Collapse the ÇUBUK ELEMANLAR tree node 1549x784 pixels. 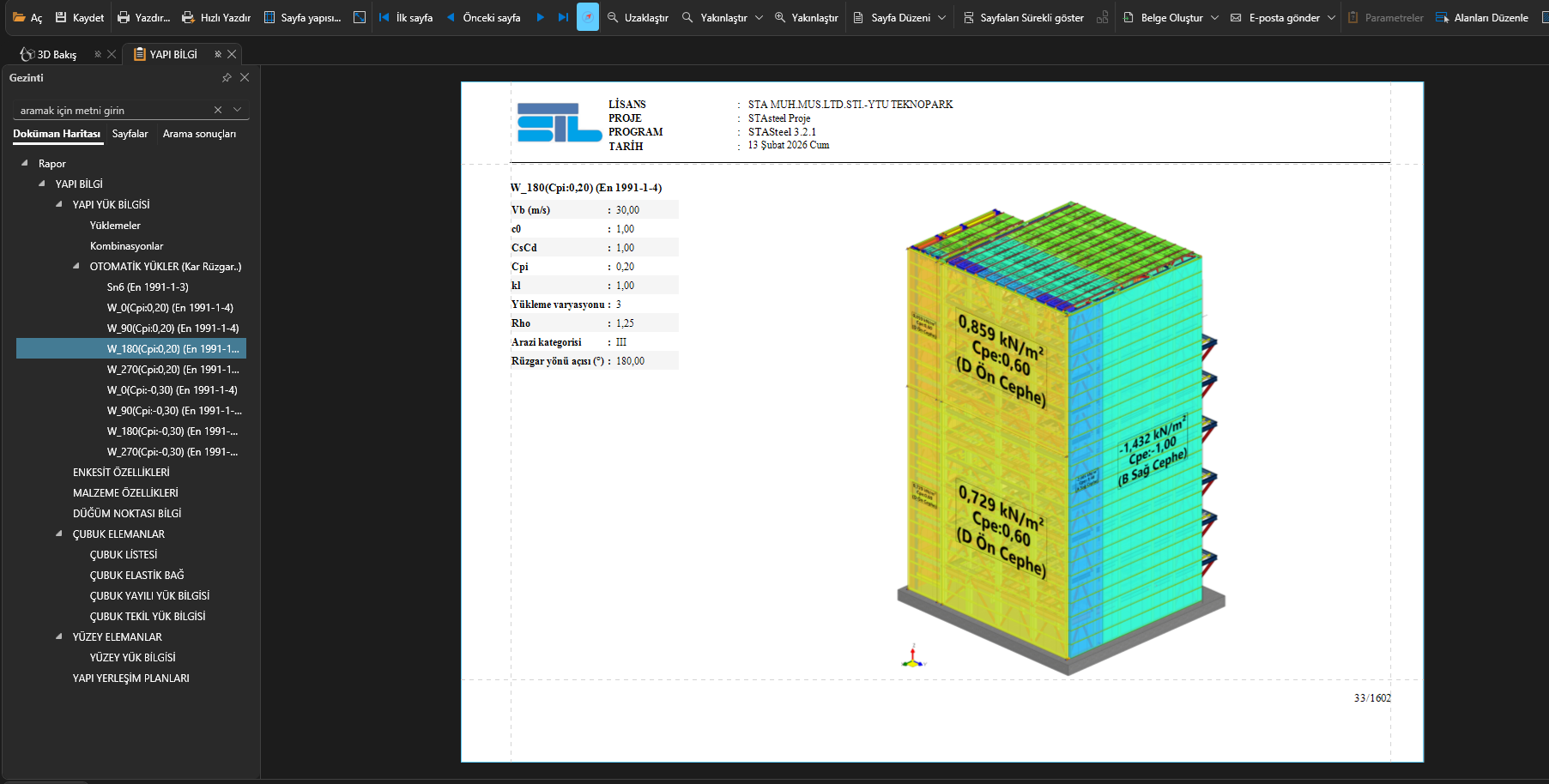click(x=59, y=534)
